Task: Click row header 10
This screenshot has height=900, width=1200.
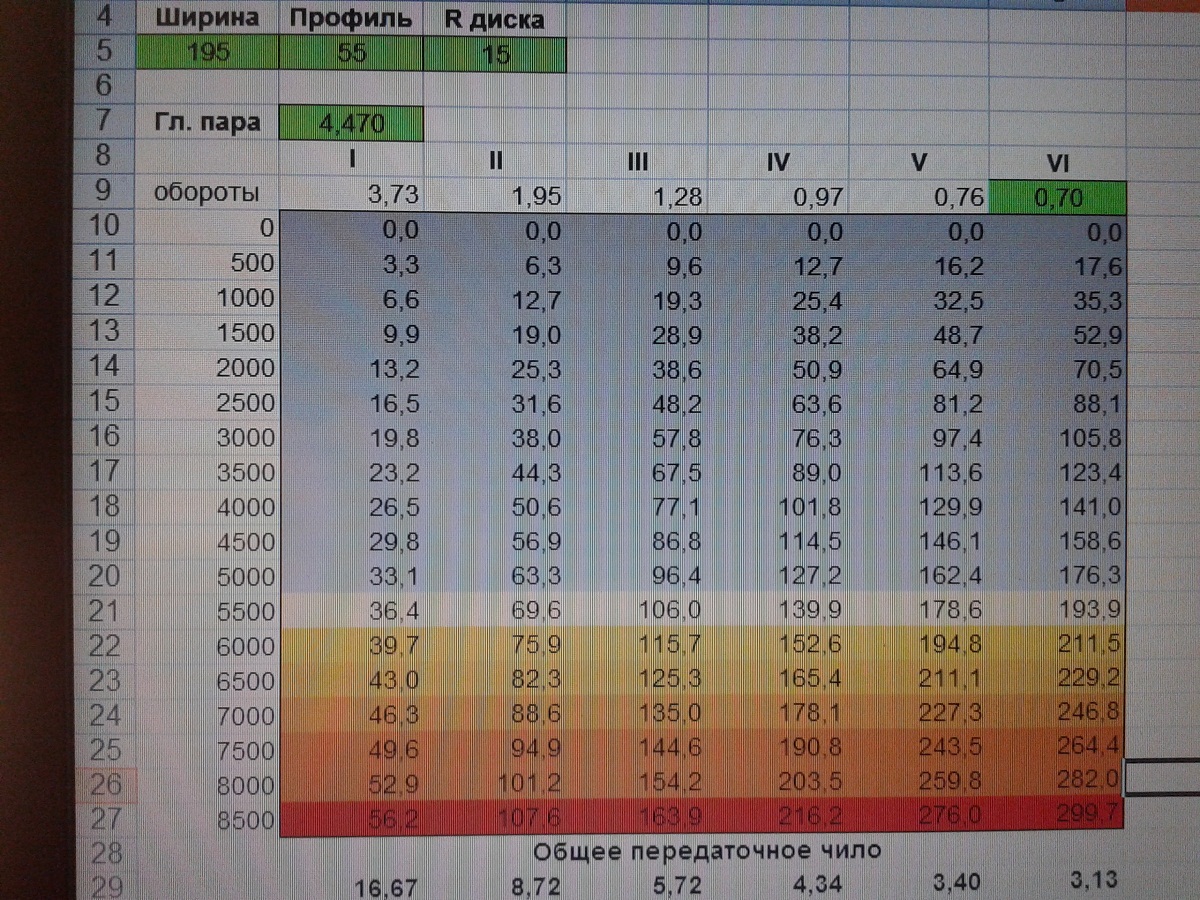Action: pyautogui.click(x=104, y=226)
